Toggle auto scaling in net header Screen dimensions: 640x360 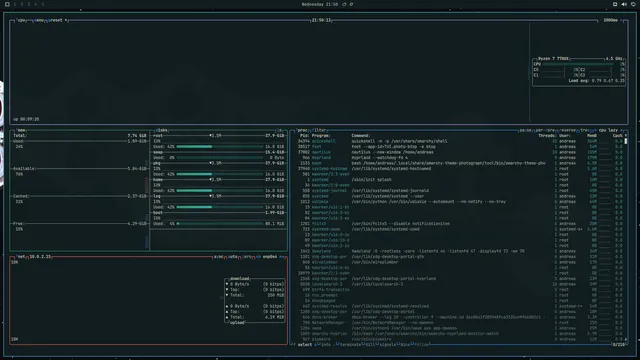[x=233, y=257]
